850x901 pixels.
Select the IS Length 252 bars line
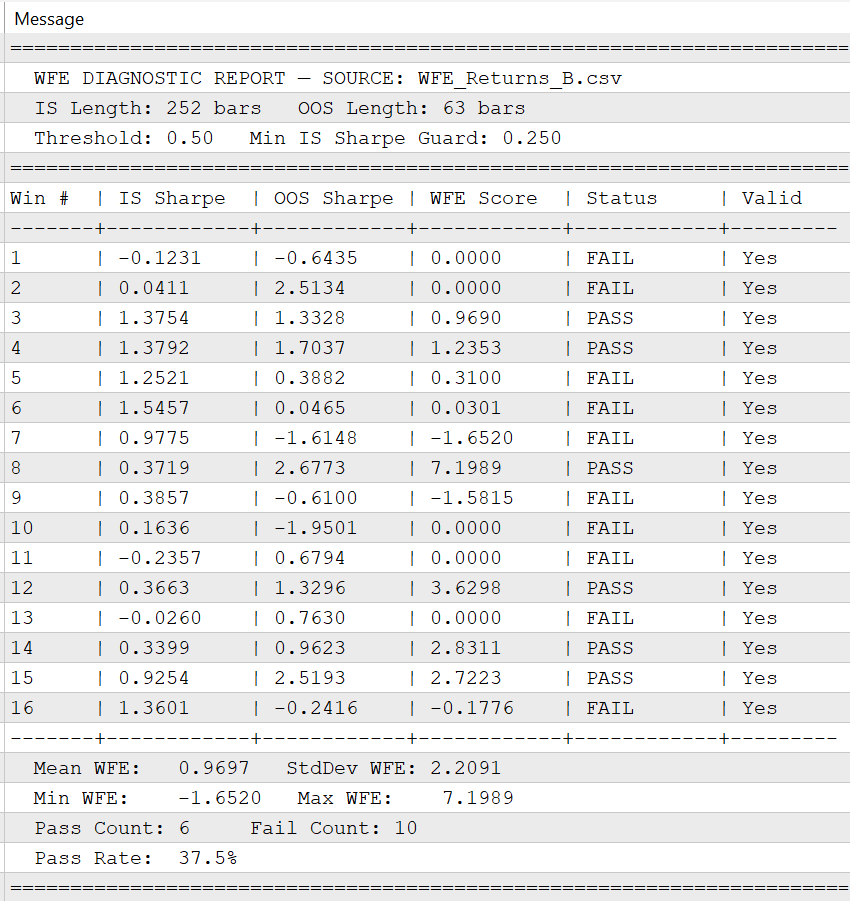[x=427, y=108]
